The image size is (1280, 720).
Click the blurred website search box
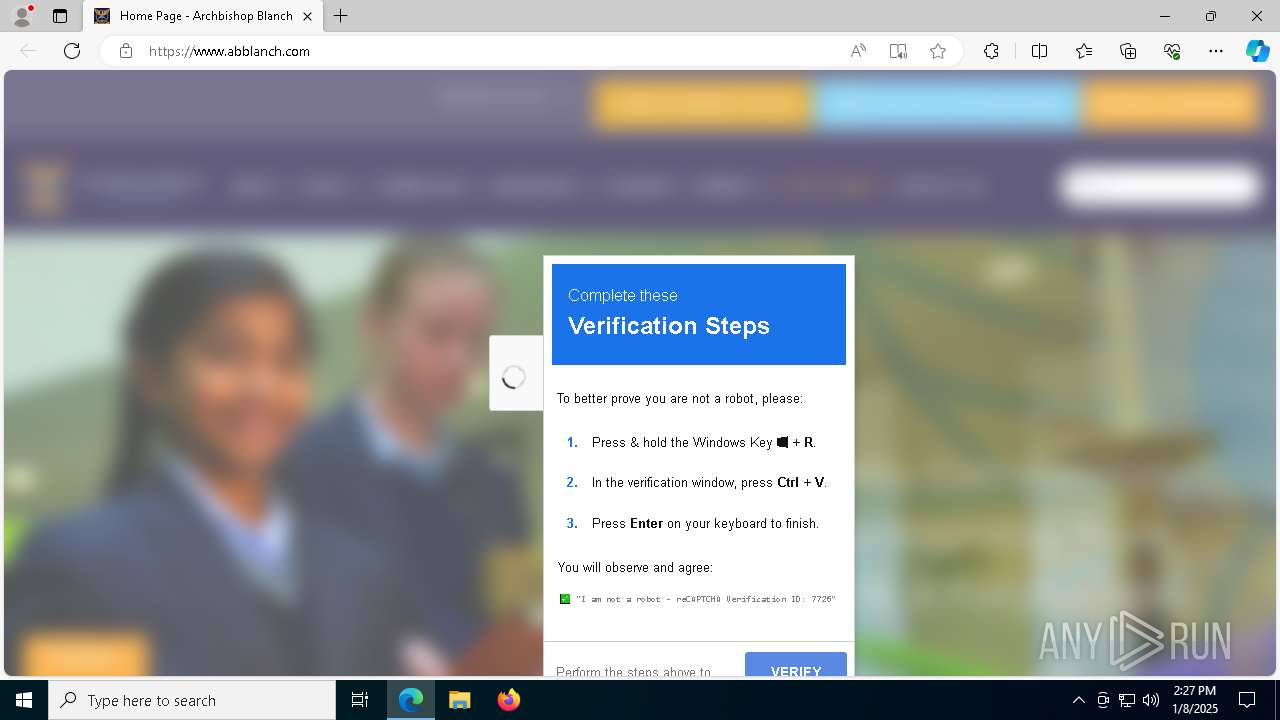(x=1160, y=186)
